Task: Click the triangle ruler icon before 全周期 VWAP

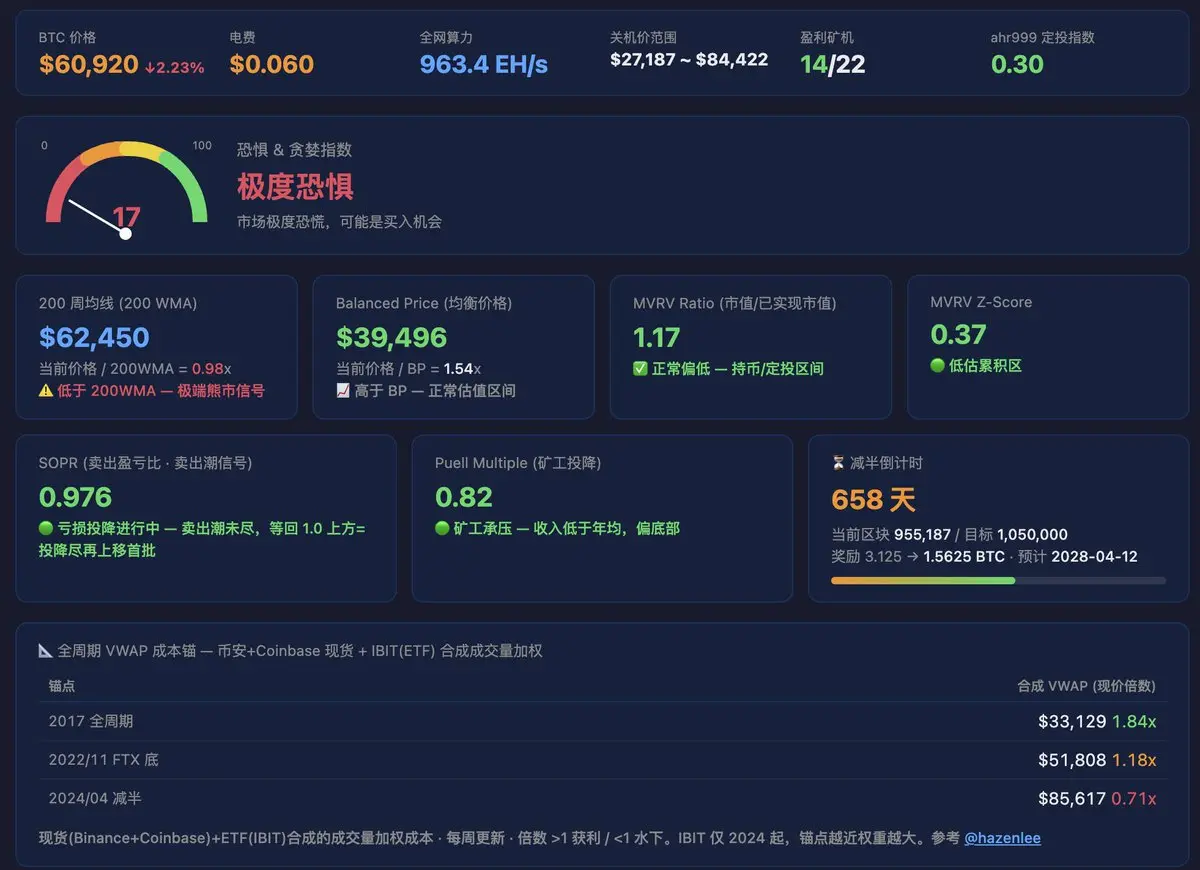Action: click(x=46, y=651)
